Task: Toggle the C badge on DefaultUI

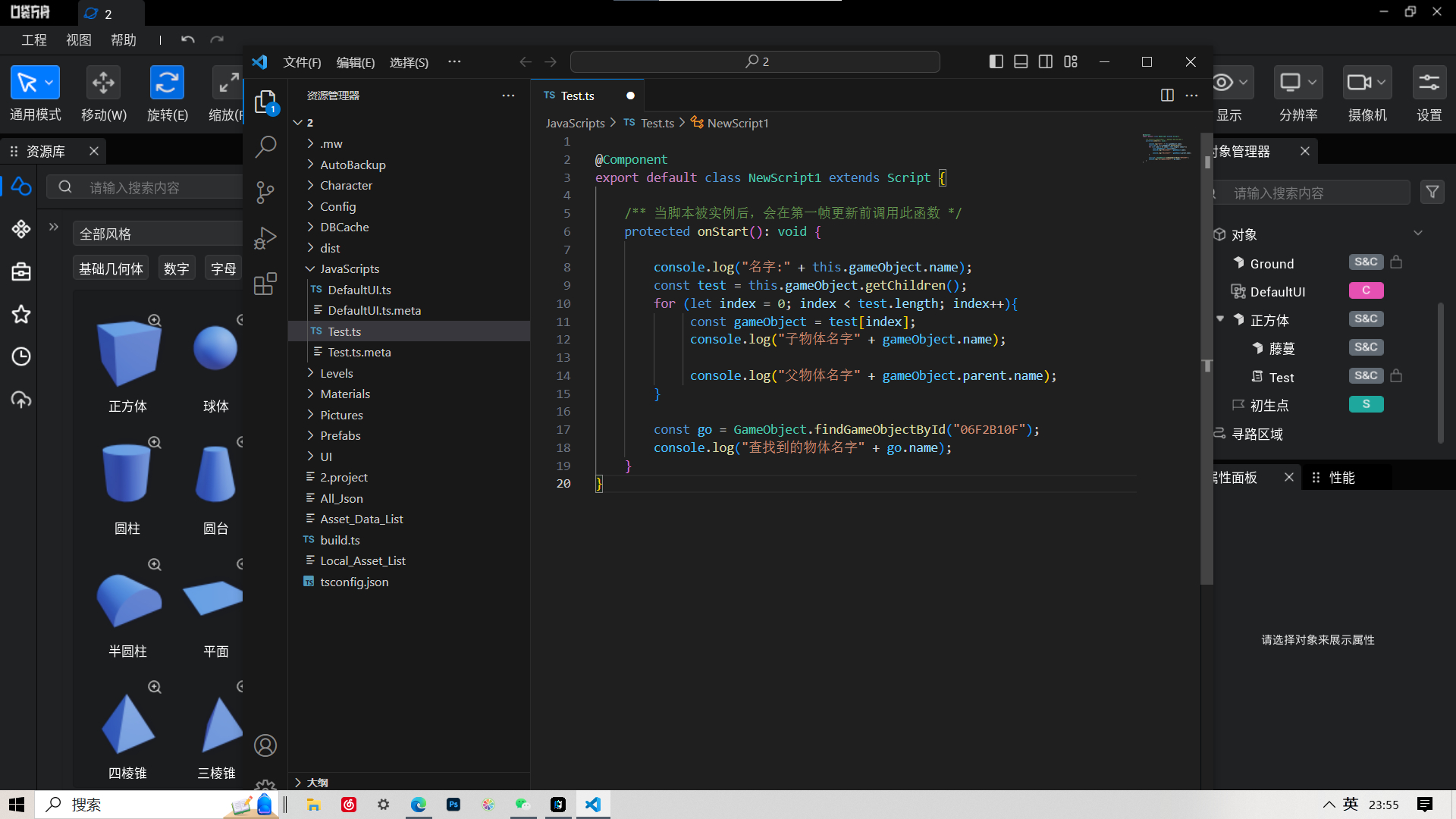Action: click(1367, 290)
